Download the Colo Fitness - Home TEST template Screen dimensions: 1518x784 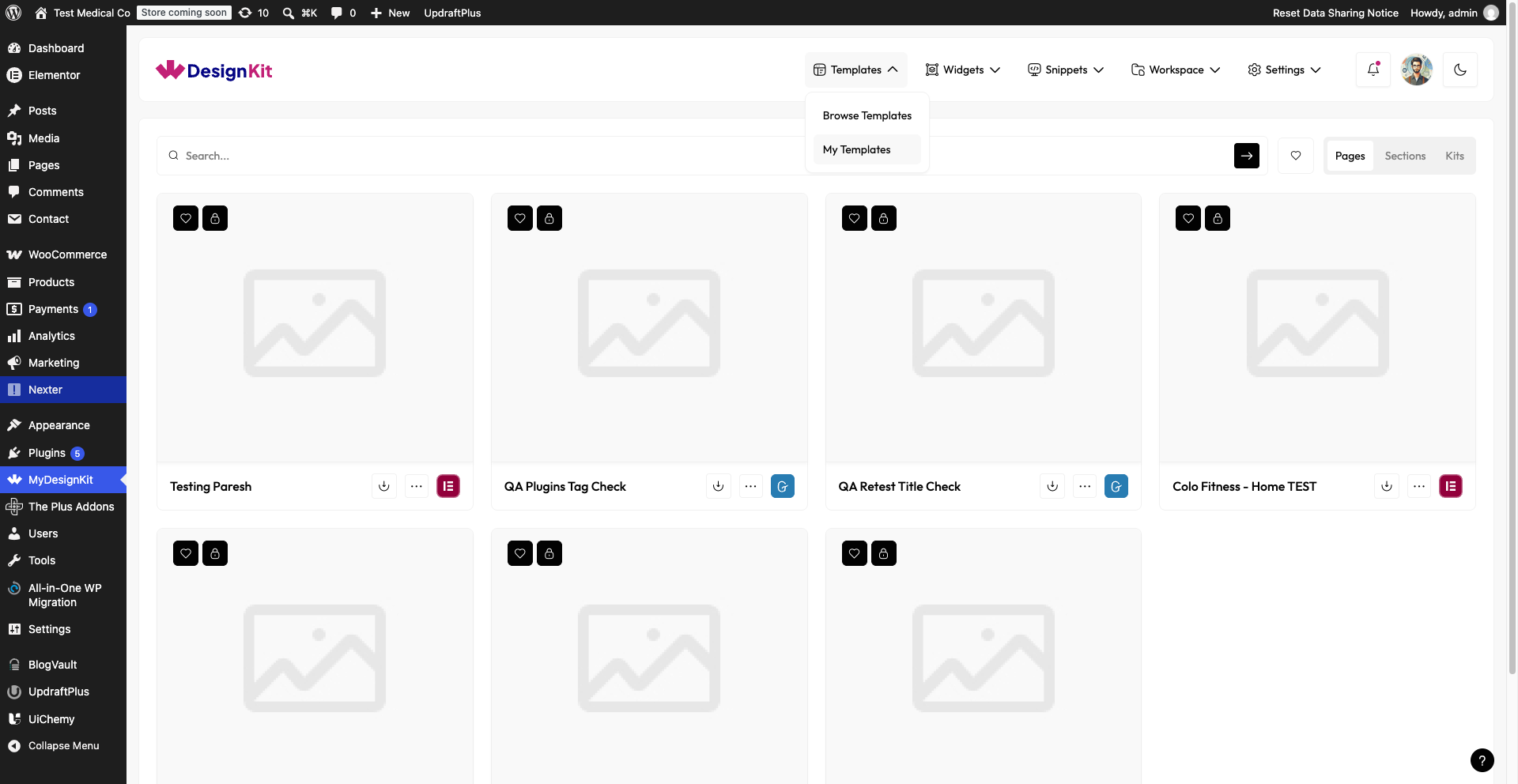tap(1387, 486)
